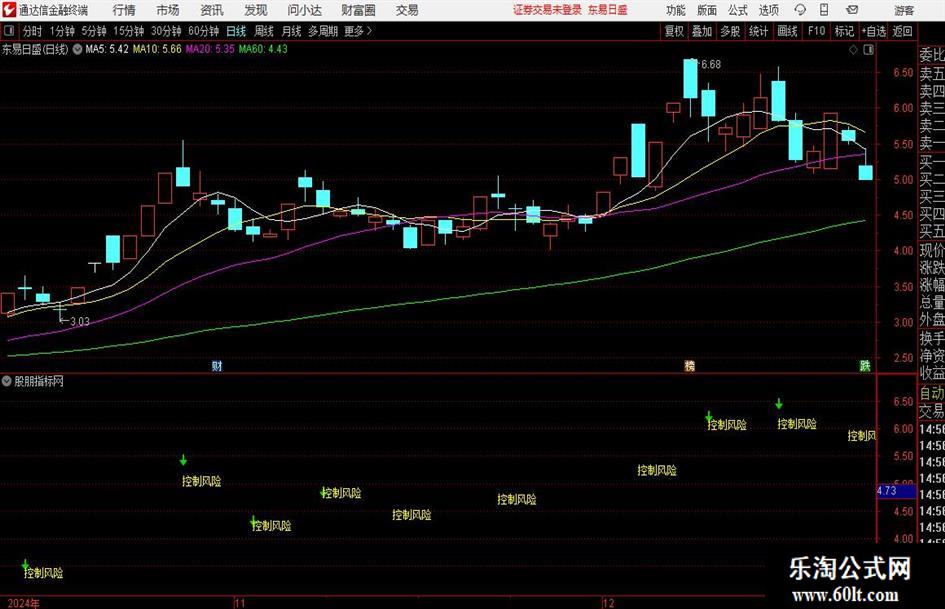Open the 多周期 multi-period view
The image size is (945, 609).
pyautogui.click(x=322, y=31)
